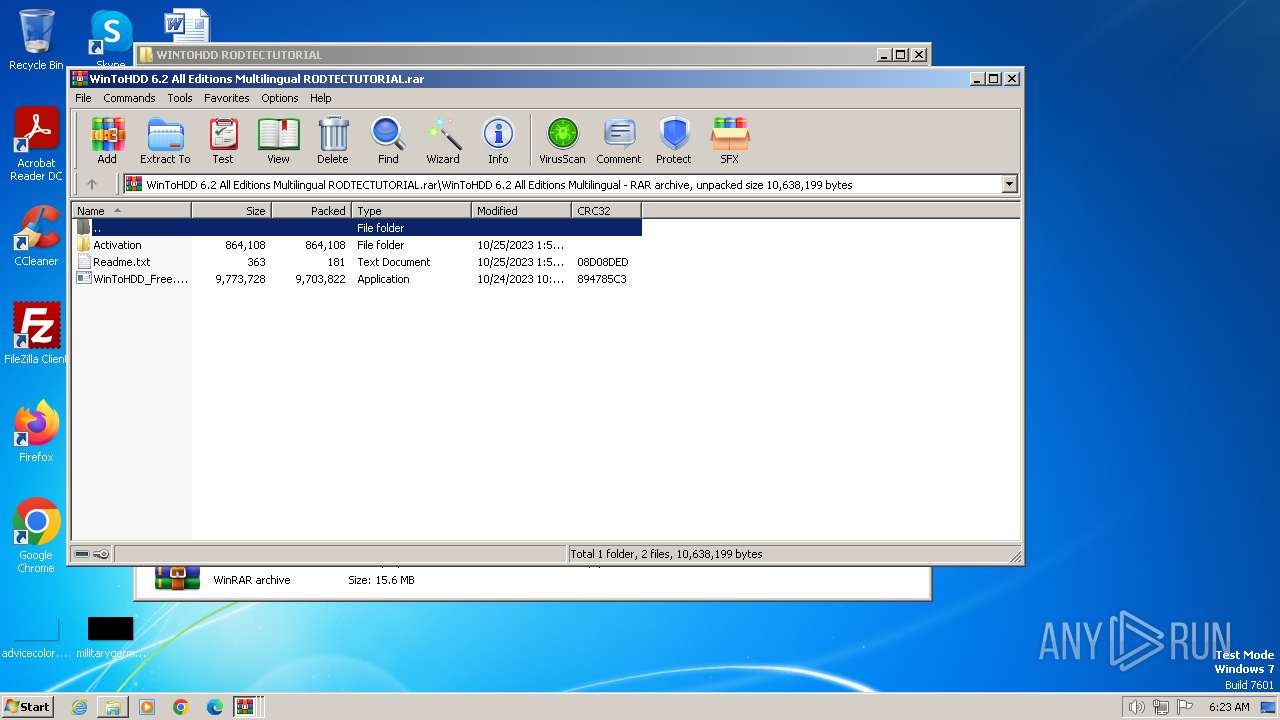Click the Delete trash icon
The image size is (1280, 720).
[333, 140]
